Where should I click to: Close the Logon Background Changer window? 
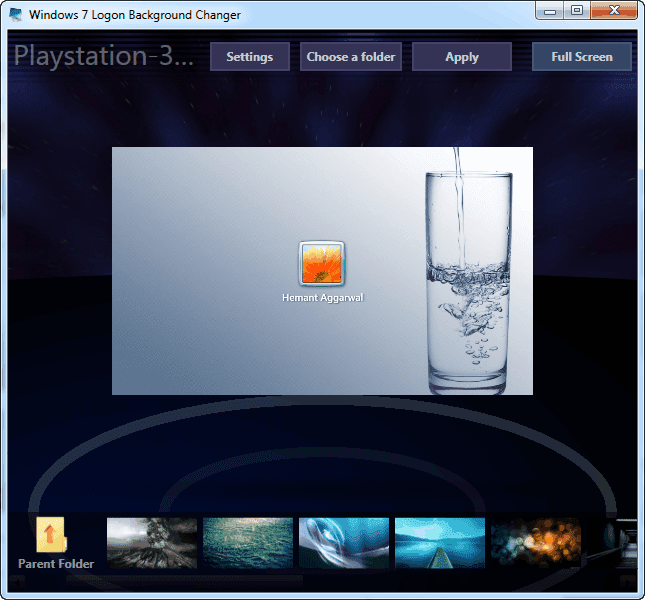(614, 11)
